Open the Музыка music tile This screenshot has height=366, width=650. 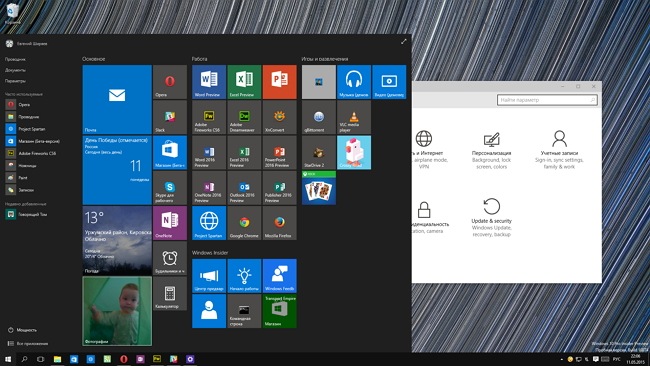pos(354,82)
